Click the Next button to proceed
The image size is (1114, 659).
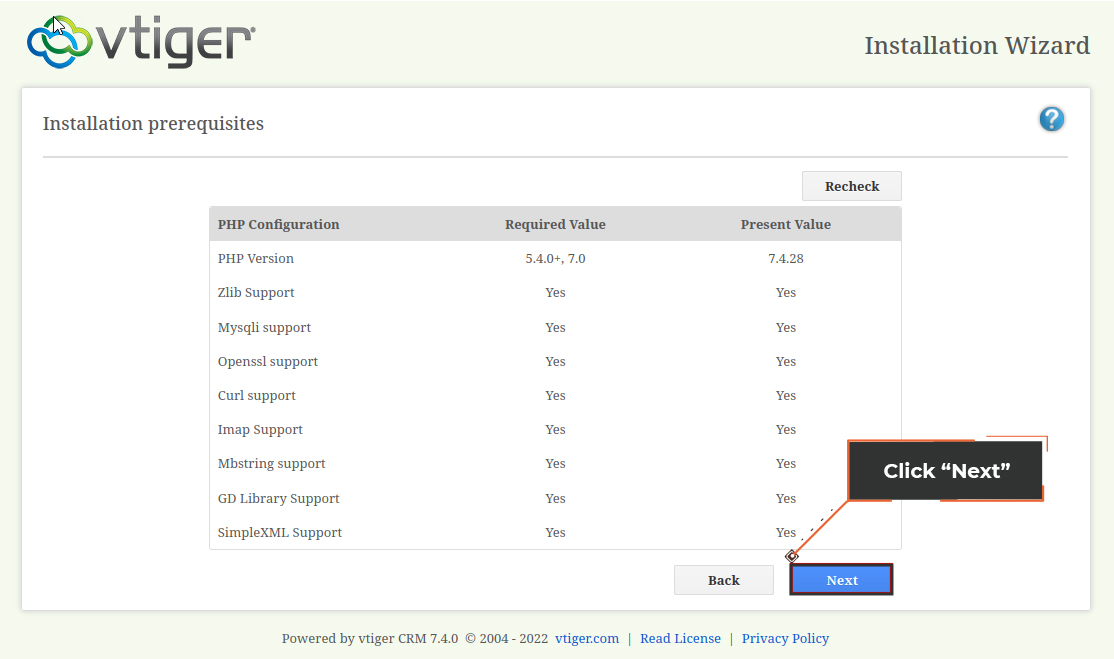pos(841,580)
